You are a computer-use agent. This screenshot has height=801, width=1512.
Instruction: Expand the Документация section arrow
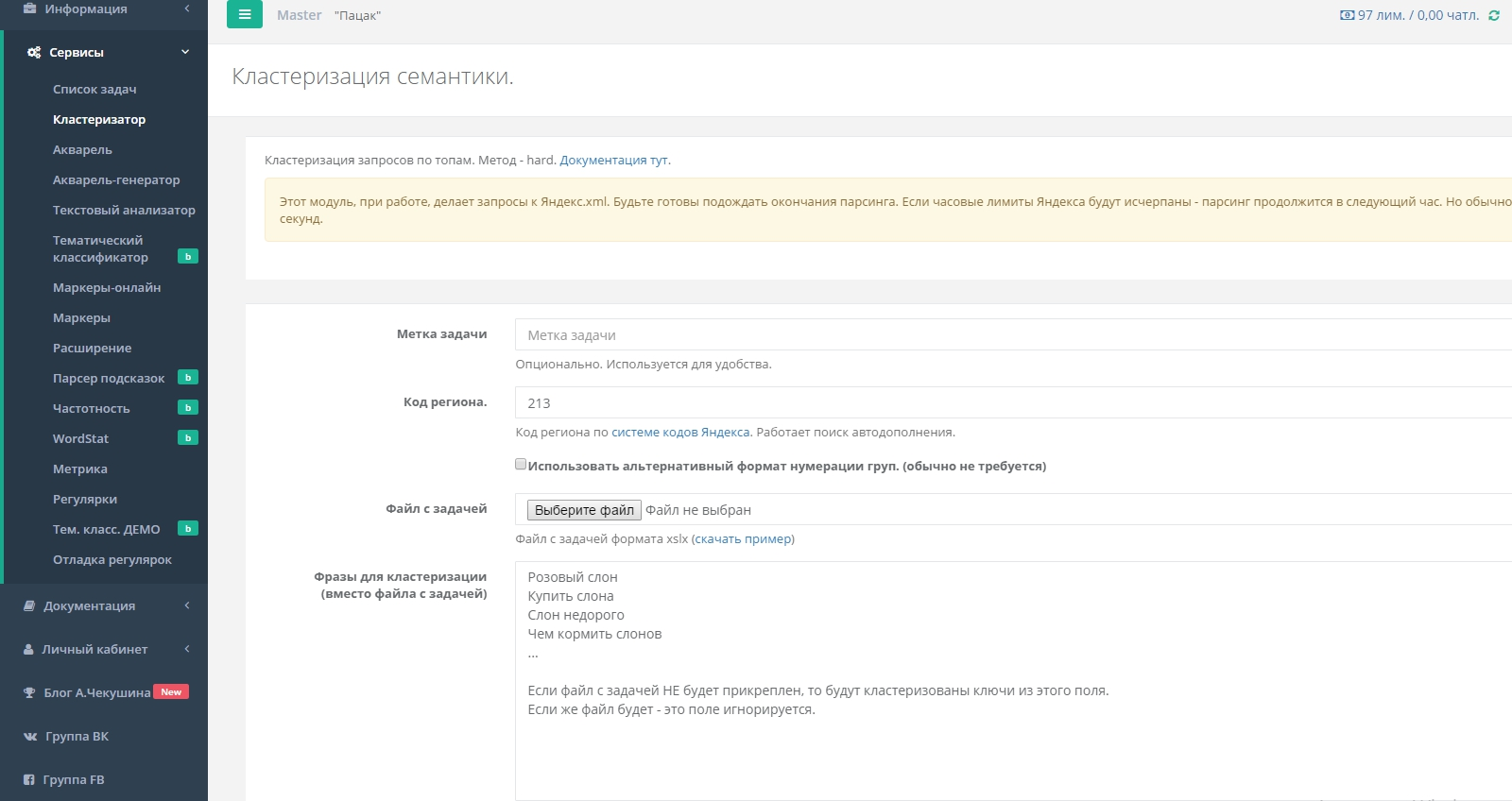click(x=187, y=605)
